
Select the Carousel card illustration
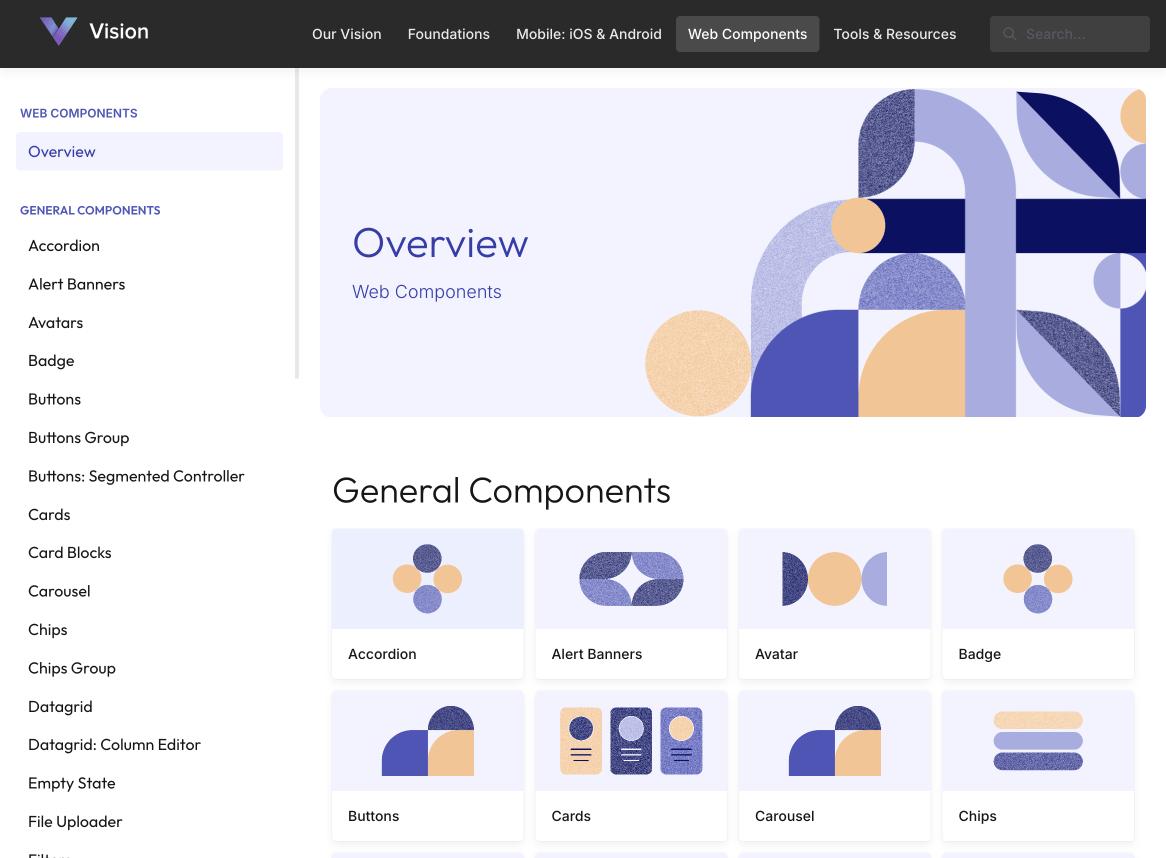click(x=834, y=741)
